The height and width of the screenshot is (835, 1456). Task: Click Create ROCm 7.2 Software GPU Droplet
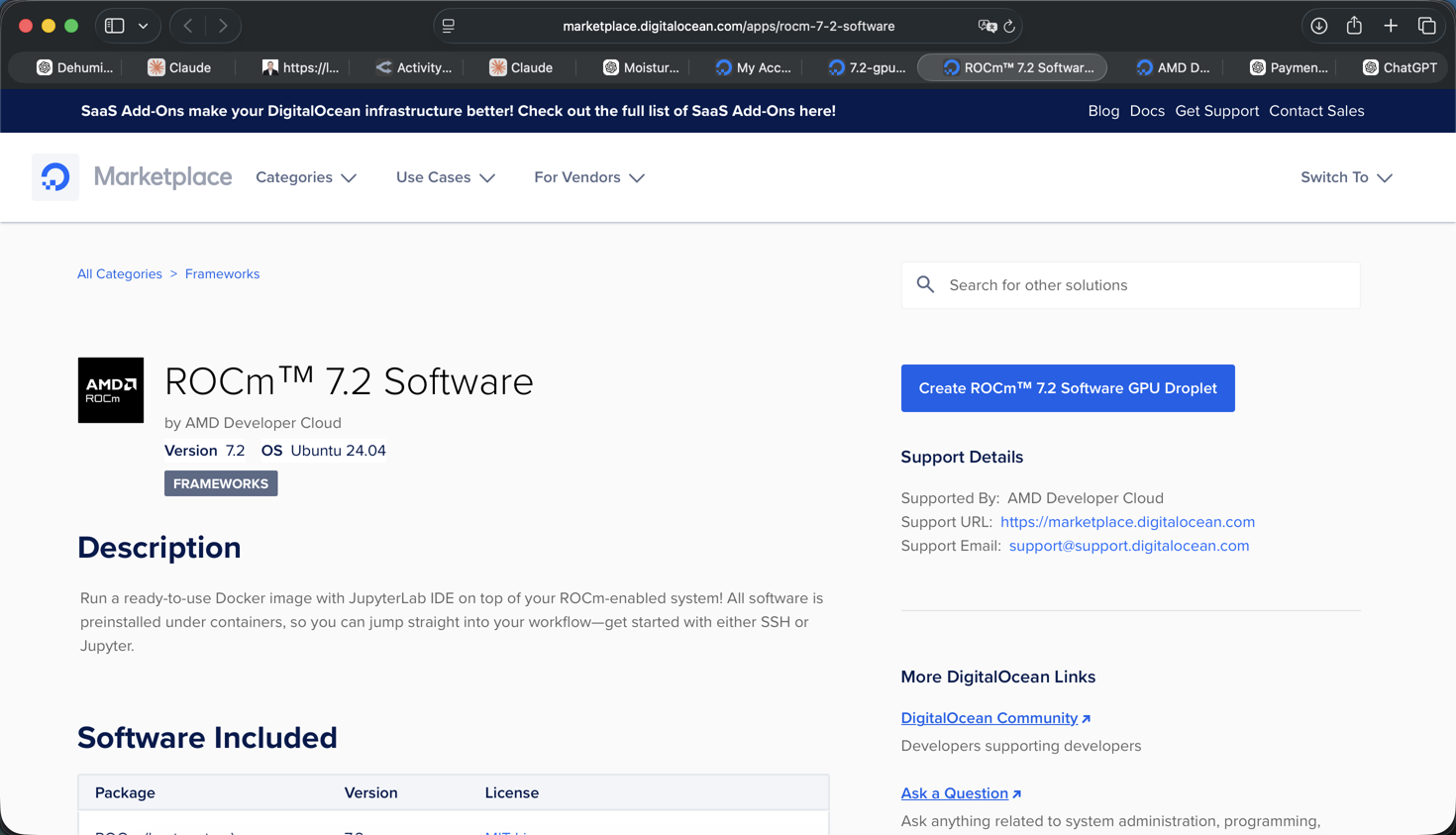pos(1068,388)
